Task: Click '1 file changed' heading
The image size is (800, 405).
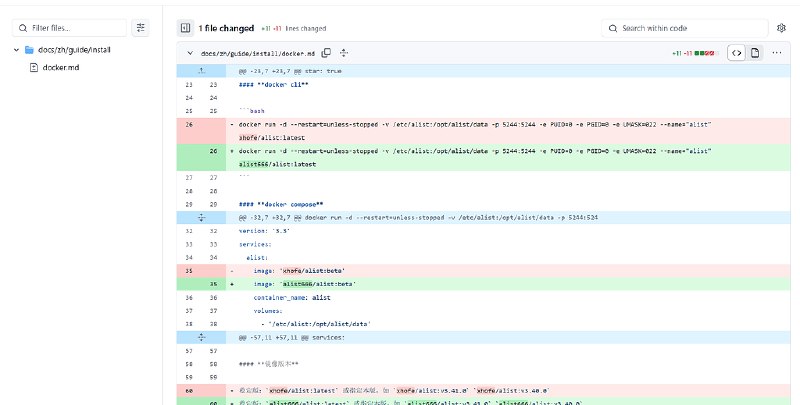Action: (226, 28)
